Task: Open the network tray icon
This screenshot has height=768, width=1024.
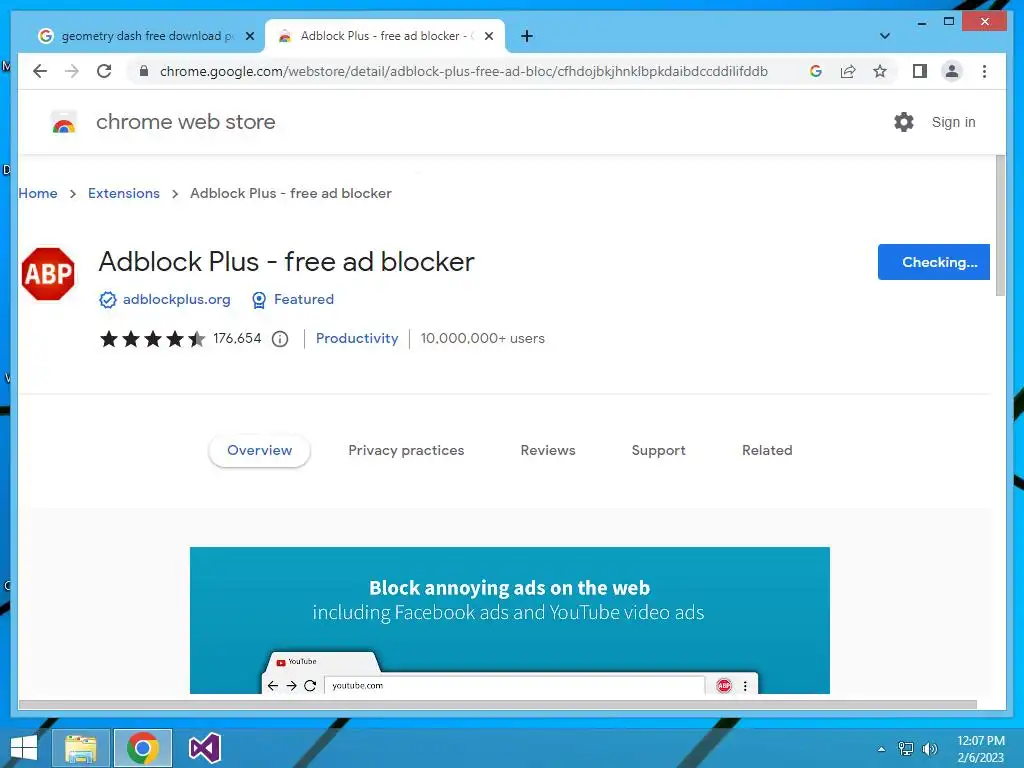Action: click(906, 748)
